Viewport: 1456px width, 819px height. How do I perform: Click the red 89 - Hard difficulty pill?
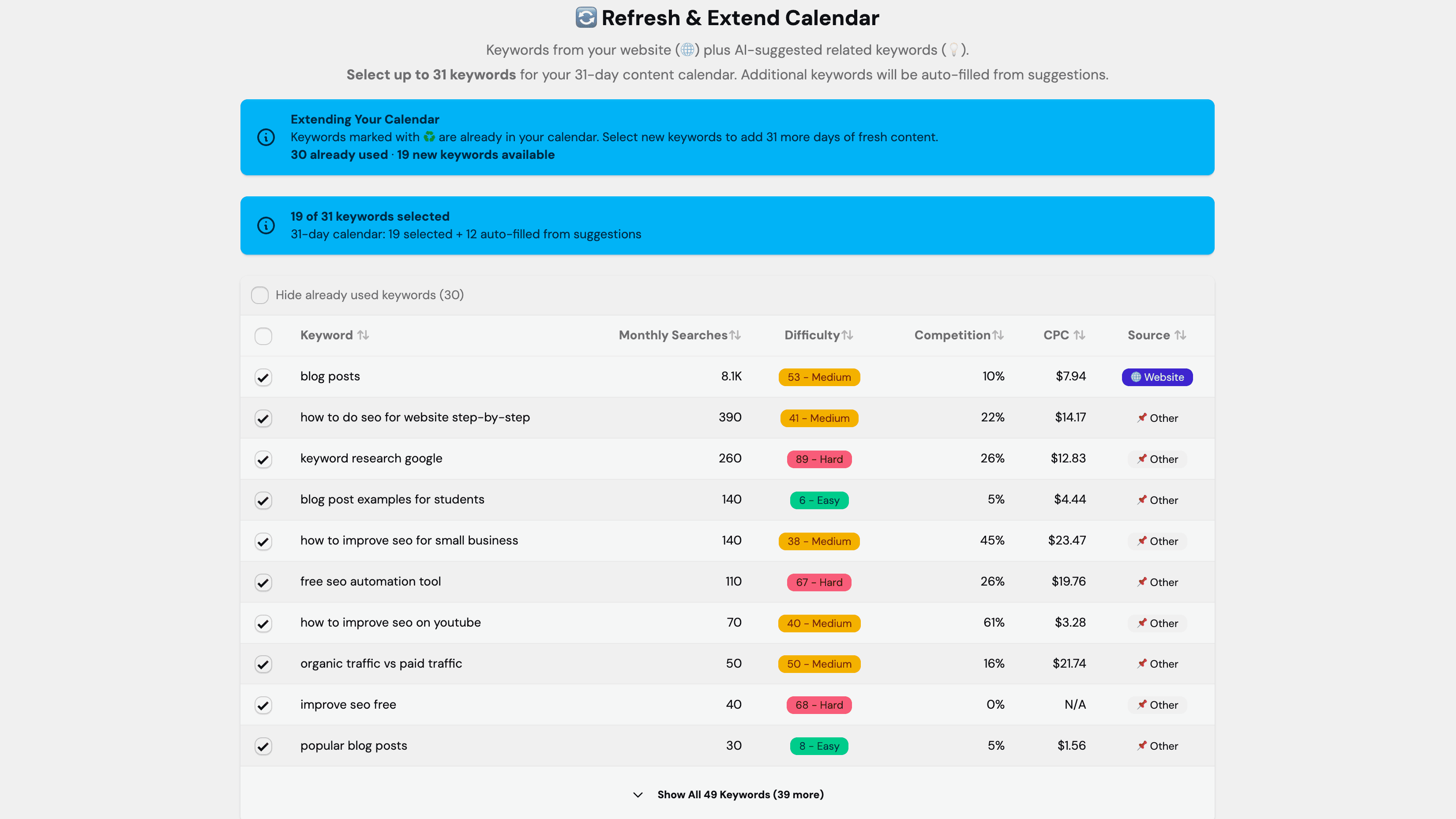[819, 459]
